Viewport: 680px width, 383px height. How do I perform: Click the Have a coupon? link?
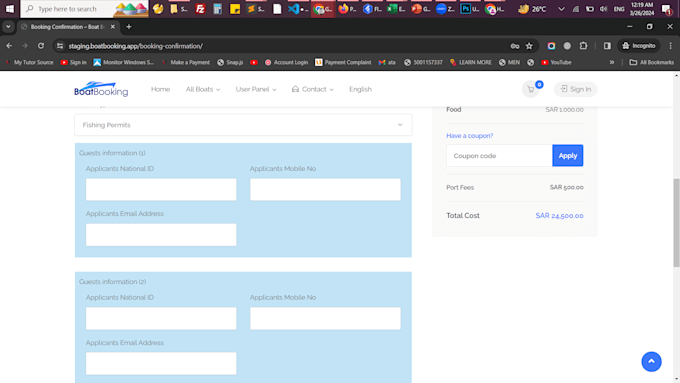click(470, 136)
